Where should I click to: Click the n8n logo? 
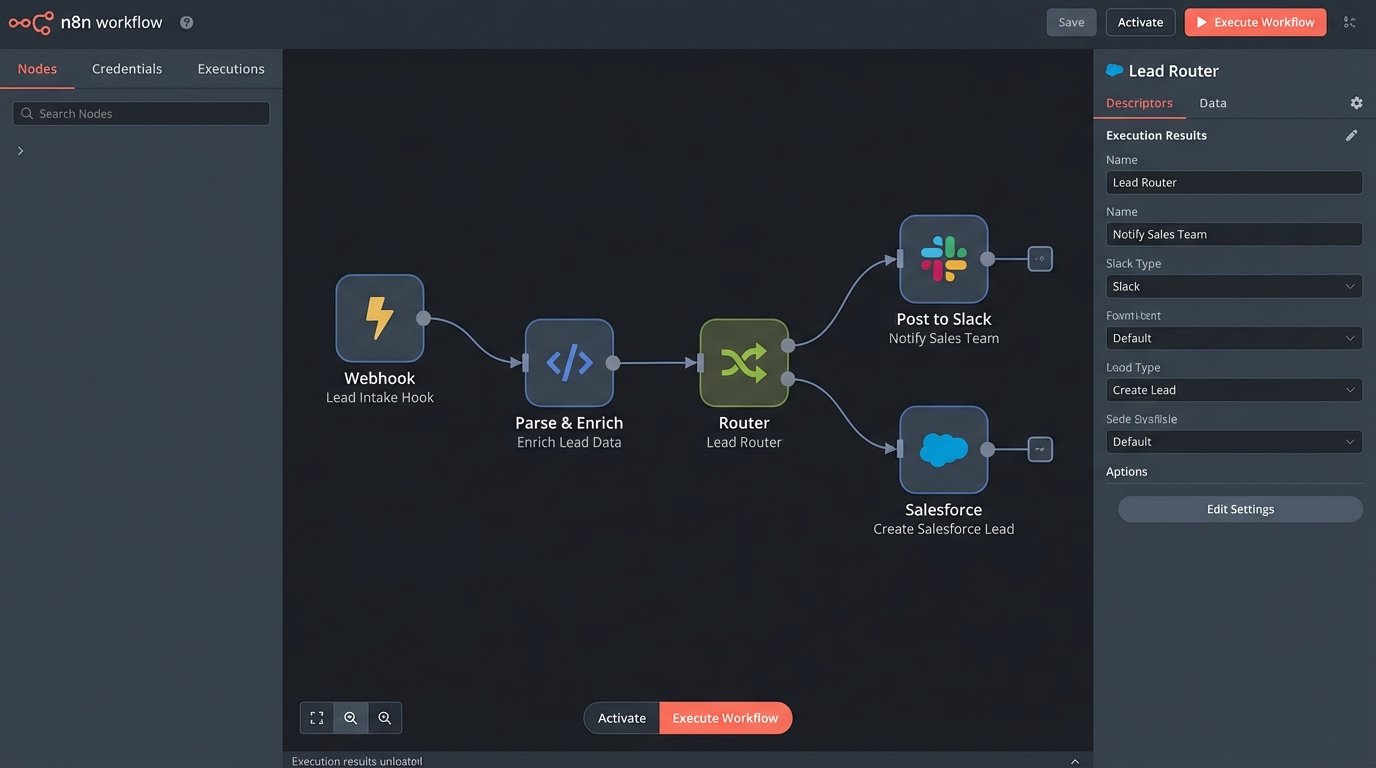click(30, 23)
